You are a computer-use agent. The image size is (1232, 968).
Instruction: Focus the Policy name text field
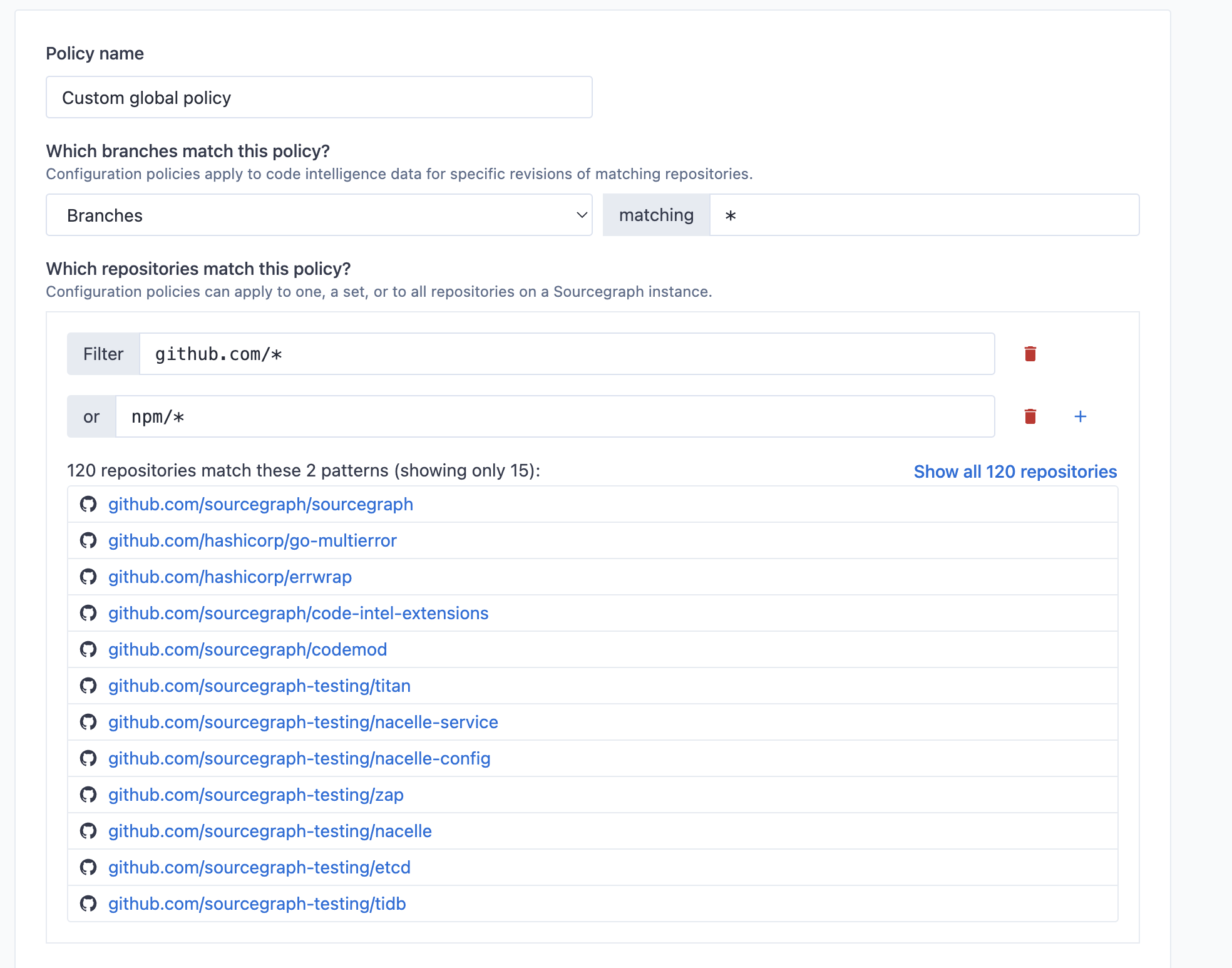[319, 98]
